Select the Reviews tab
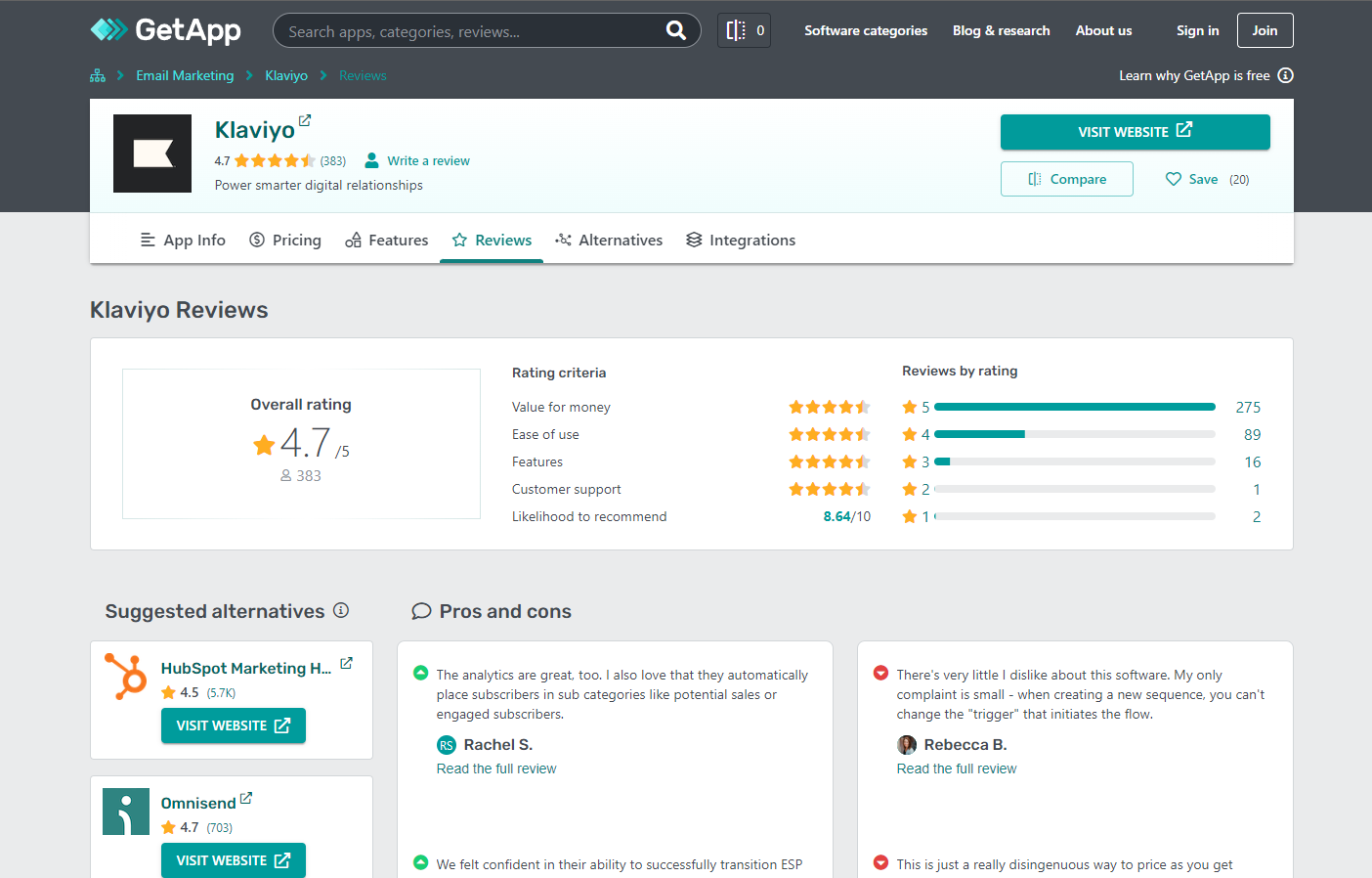The width and height of the screenshot is (1372, 878). click(x=492, y=240)
